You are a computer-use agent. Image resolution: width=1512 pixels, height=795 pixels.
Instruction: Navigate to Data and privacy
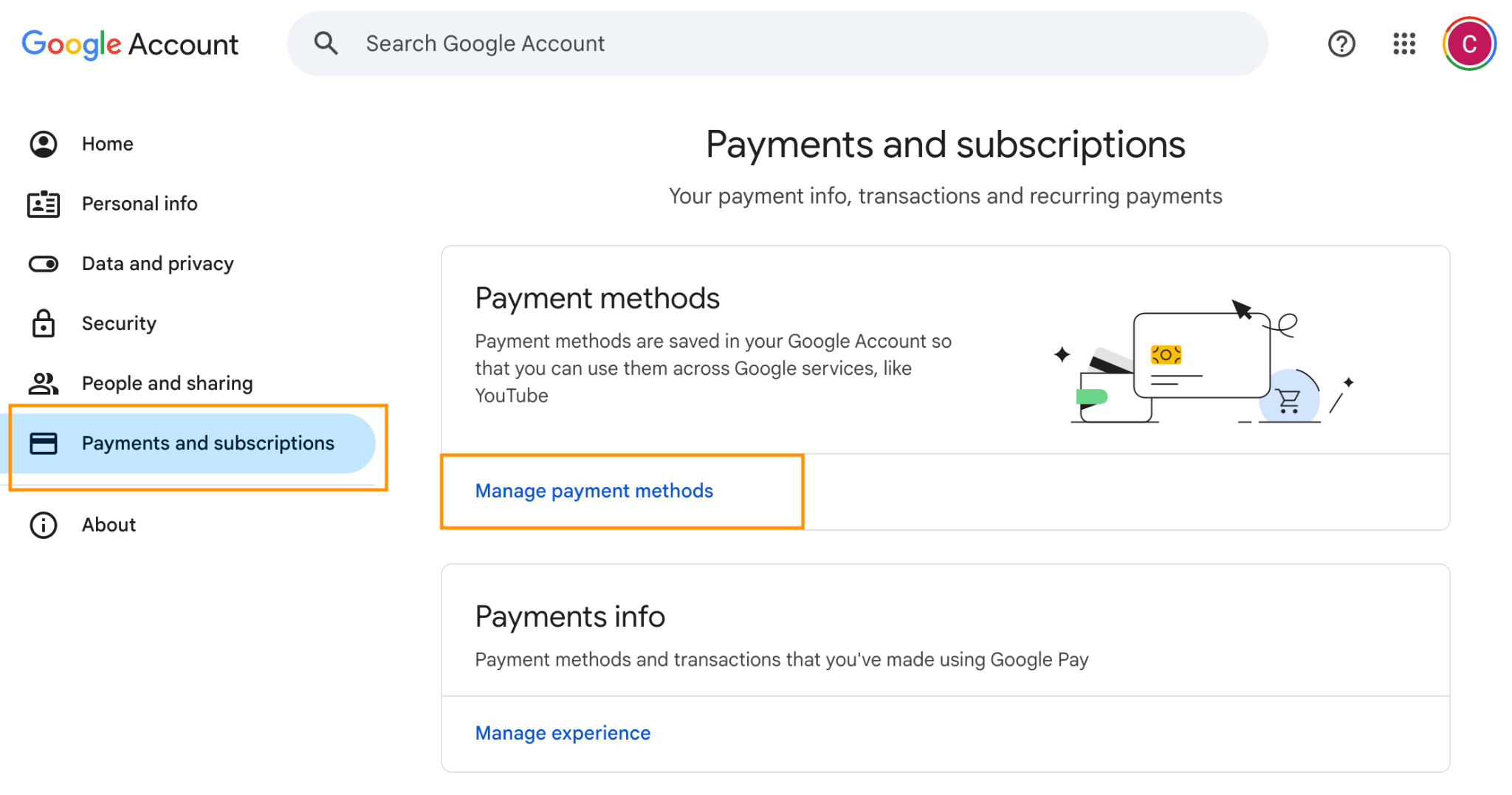pos(157,264)
